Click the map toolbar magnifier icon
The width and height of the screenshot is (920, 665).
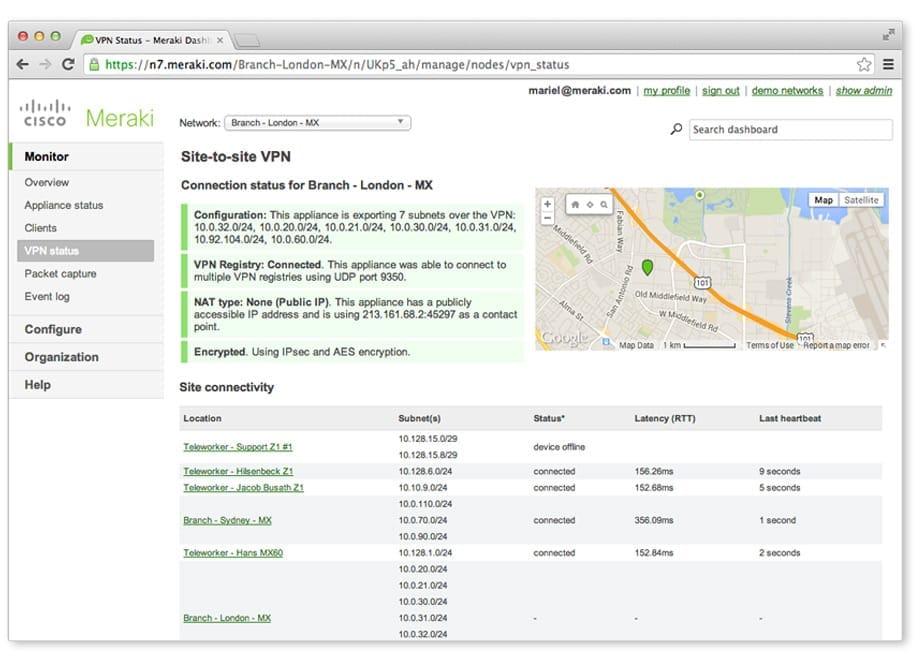click(x=604, y=204)
